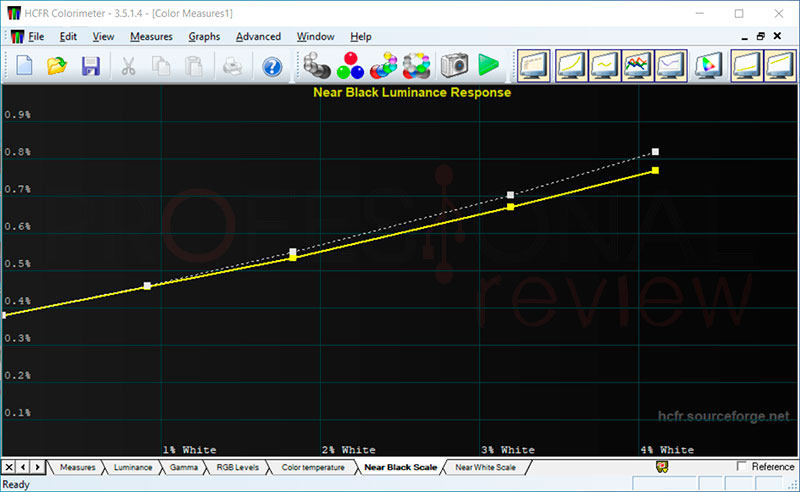Open the Edit menu
The height and width of the screenshot is (492, 800).
(68, 37)
